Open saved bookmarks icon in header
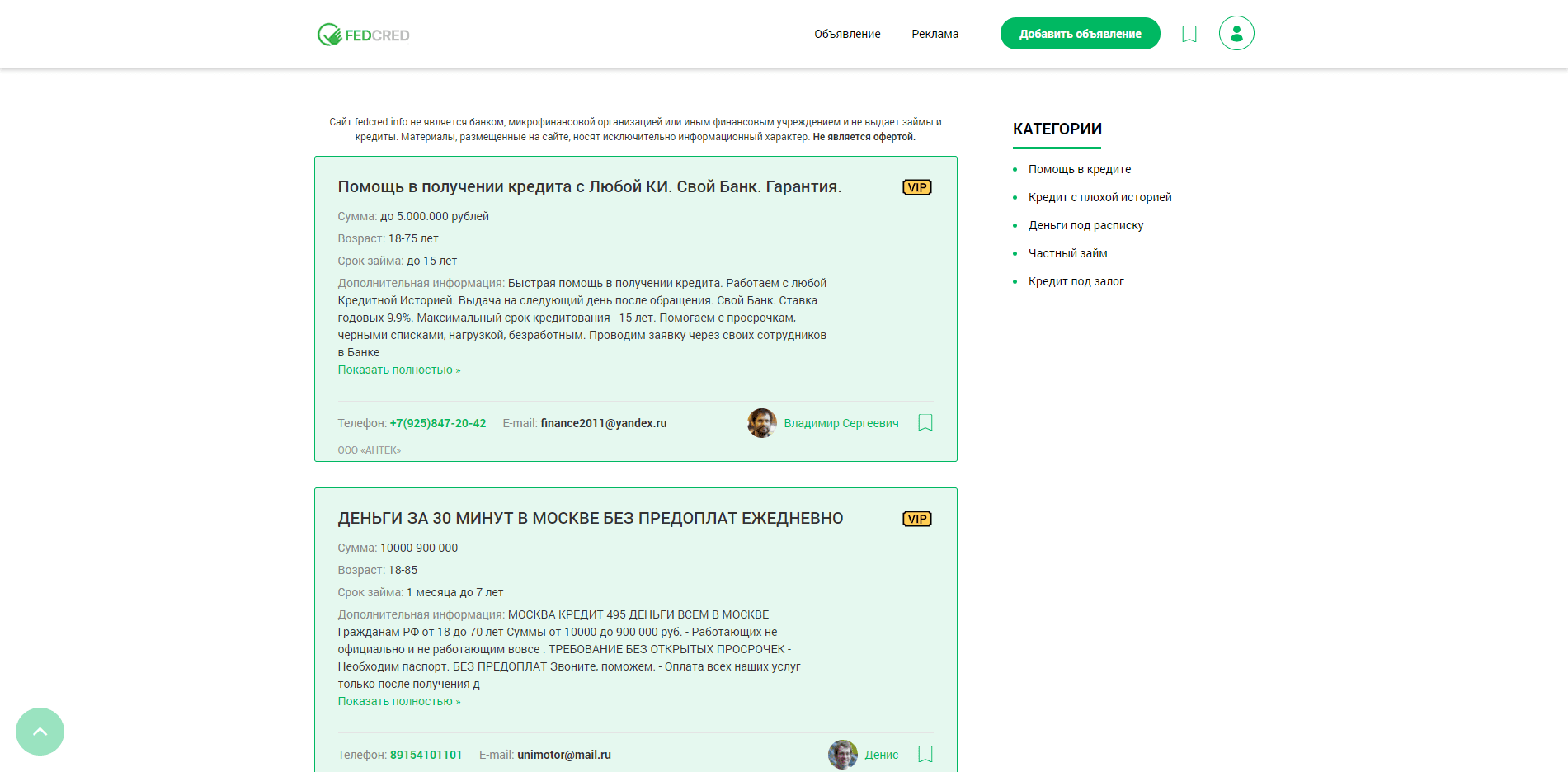This screenshot has width=1568, height=772. 1189,34
